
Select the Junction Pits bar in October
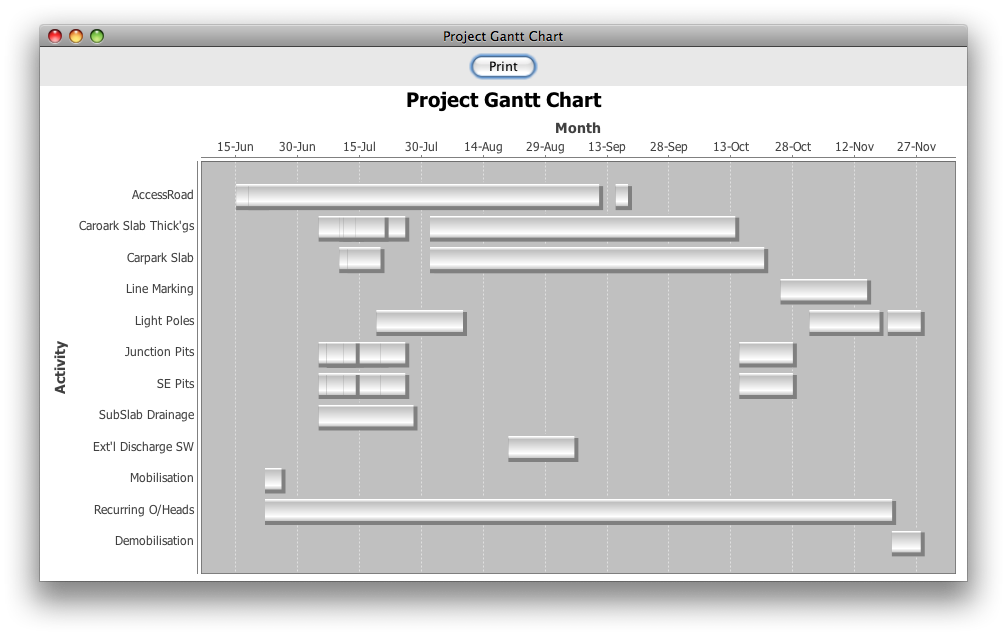(x=767, y=354)
